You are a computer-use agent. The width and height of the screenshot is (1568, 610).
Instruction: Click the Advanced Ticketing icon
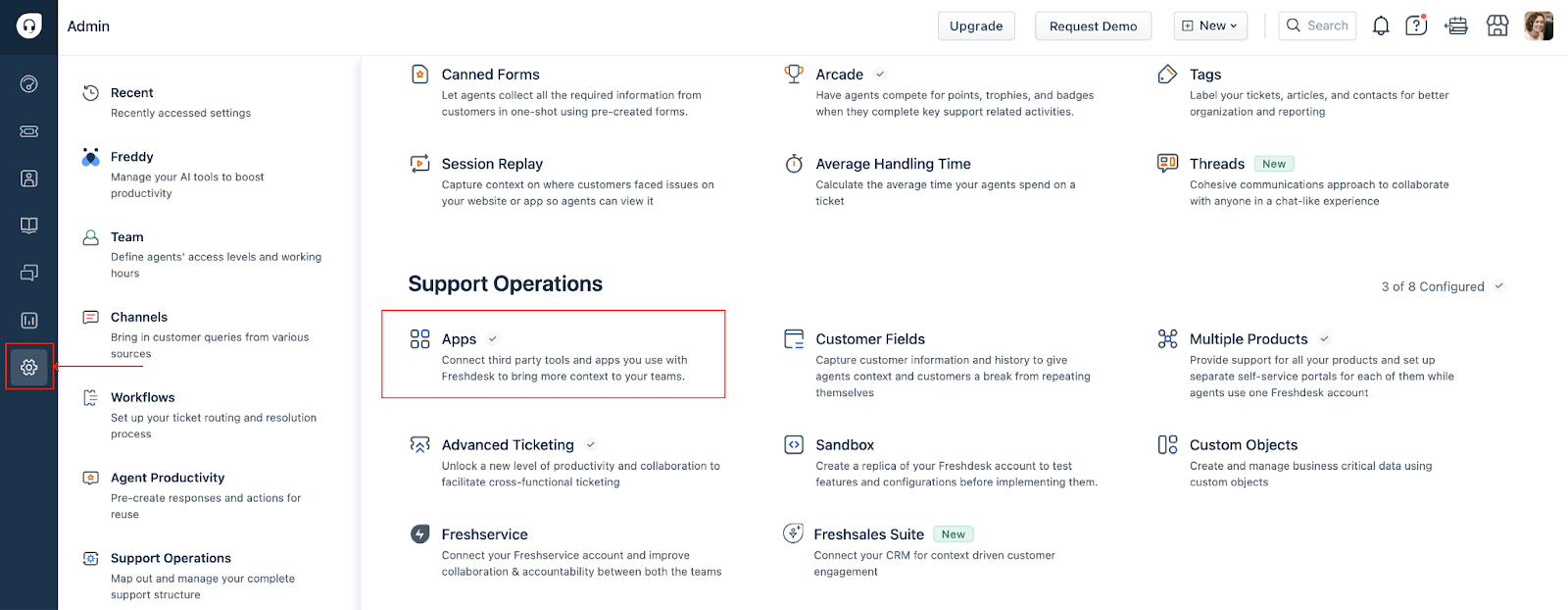click(x=419, y=445)
